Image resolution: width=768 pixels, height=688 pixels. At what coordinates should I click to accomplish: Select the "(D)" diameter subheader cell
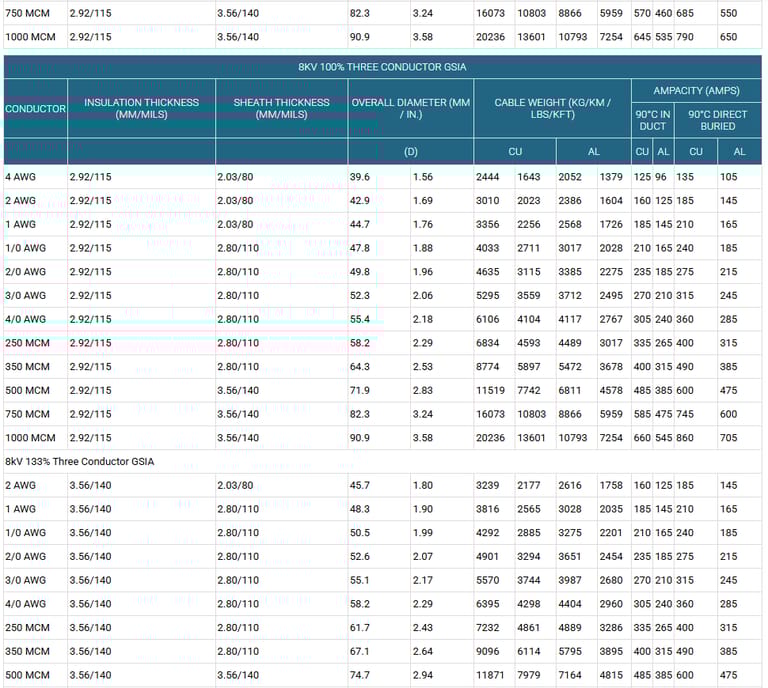pos(410,152)
